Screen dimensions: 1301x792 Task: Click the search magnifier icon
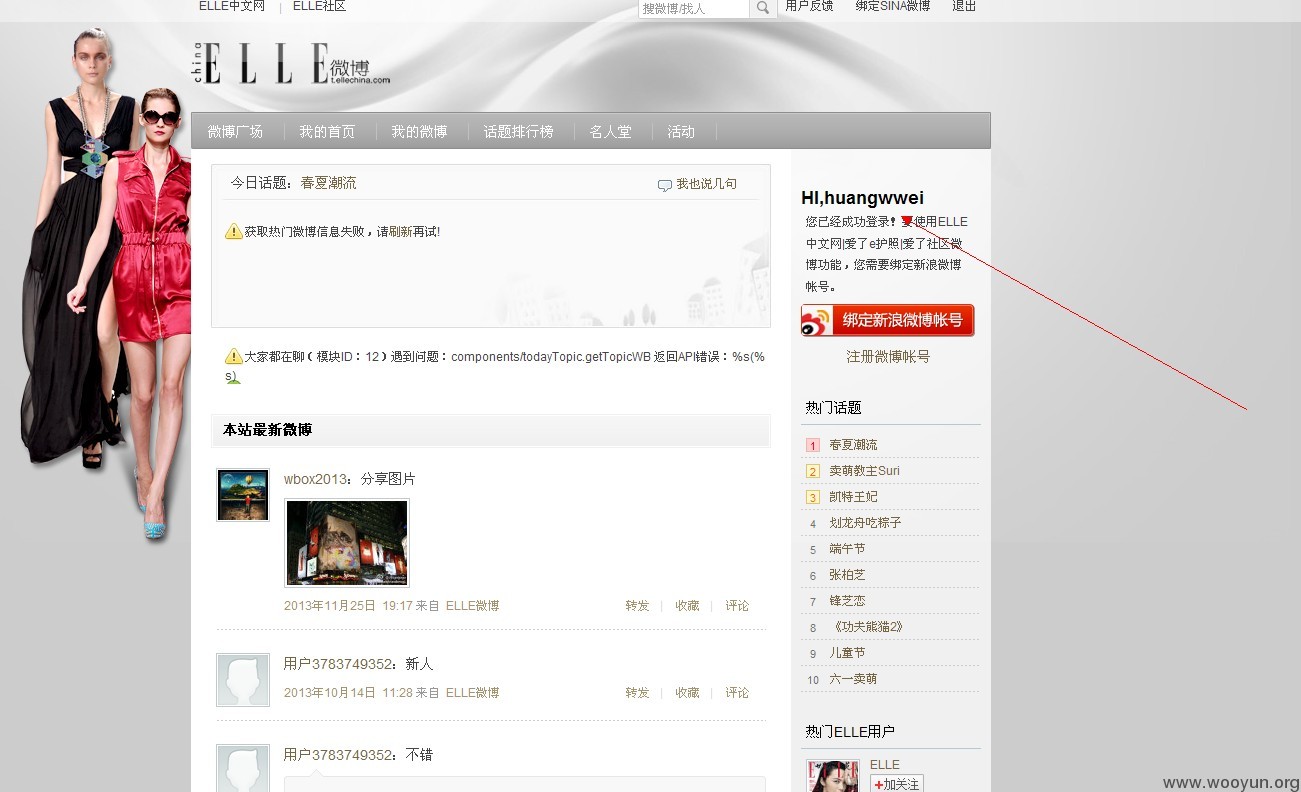(x=762, y=8)
